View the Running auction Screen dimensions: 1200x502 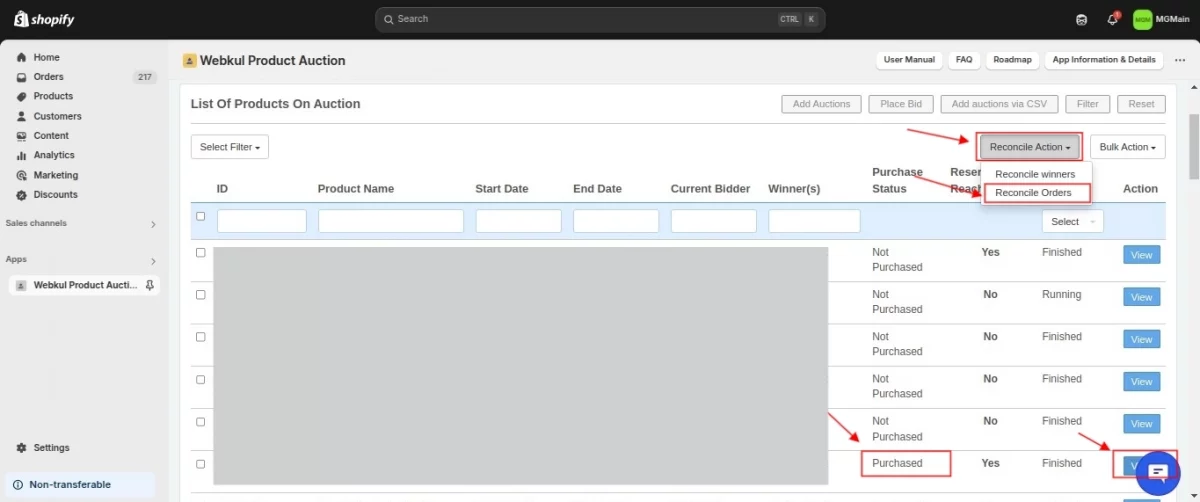pos(1141,297)
